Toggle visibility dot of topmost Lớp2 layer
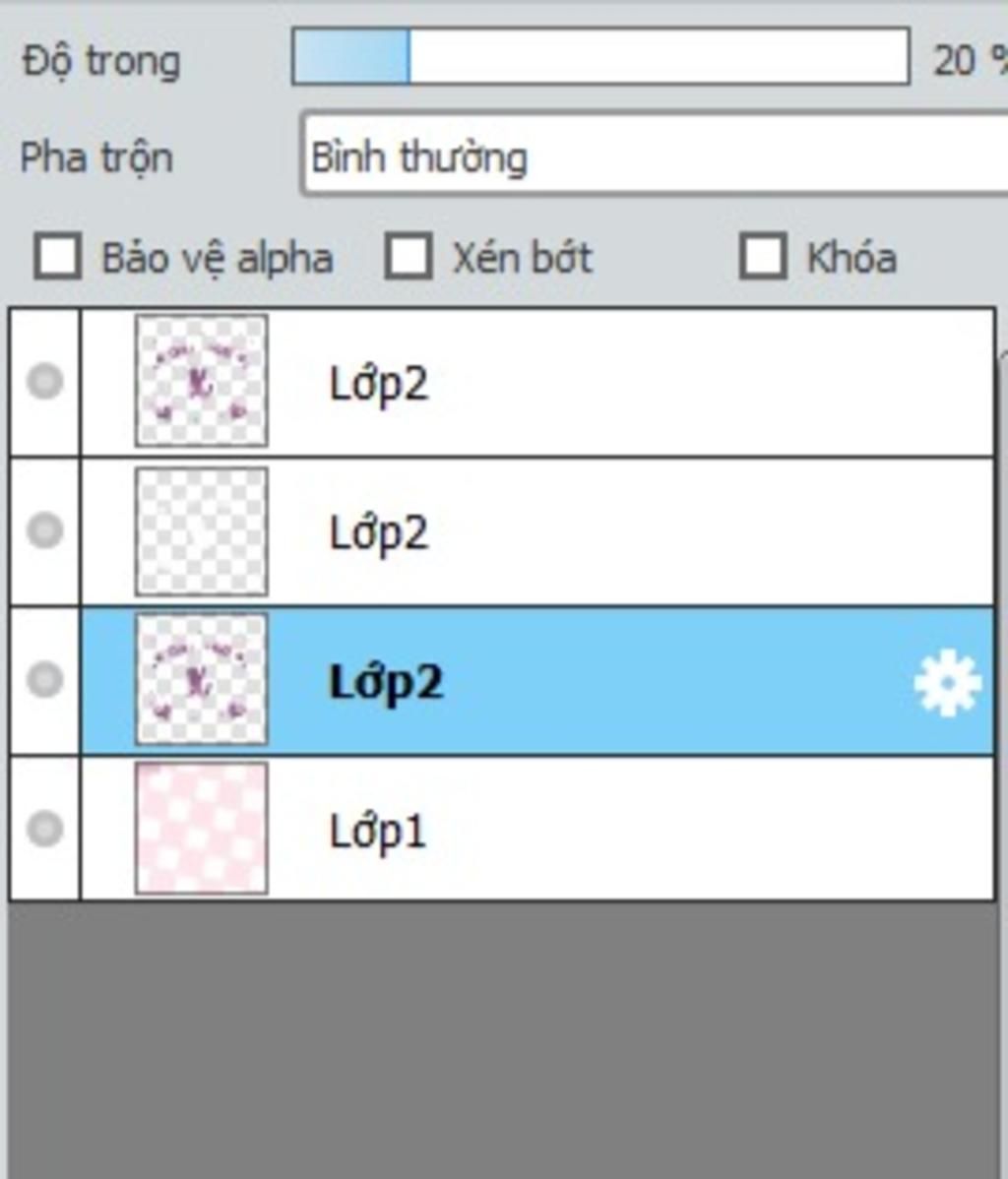The width and height of the screenshot is (1008, 1179). tap(45, 381)
